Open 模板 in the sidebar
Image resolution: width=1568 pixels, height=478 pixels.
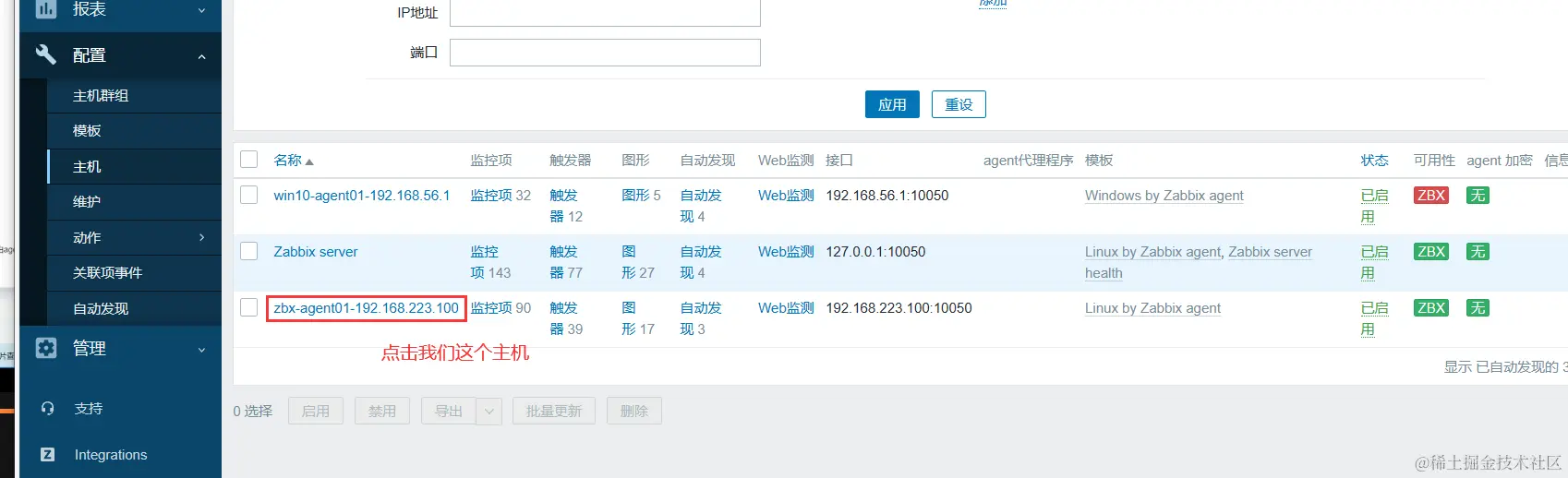coord(87,130)
